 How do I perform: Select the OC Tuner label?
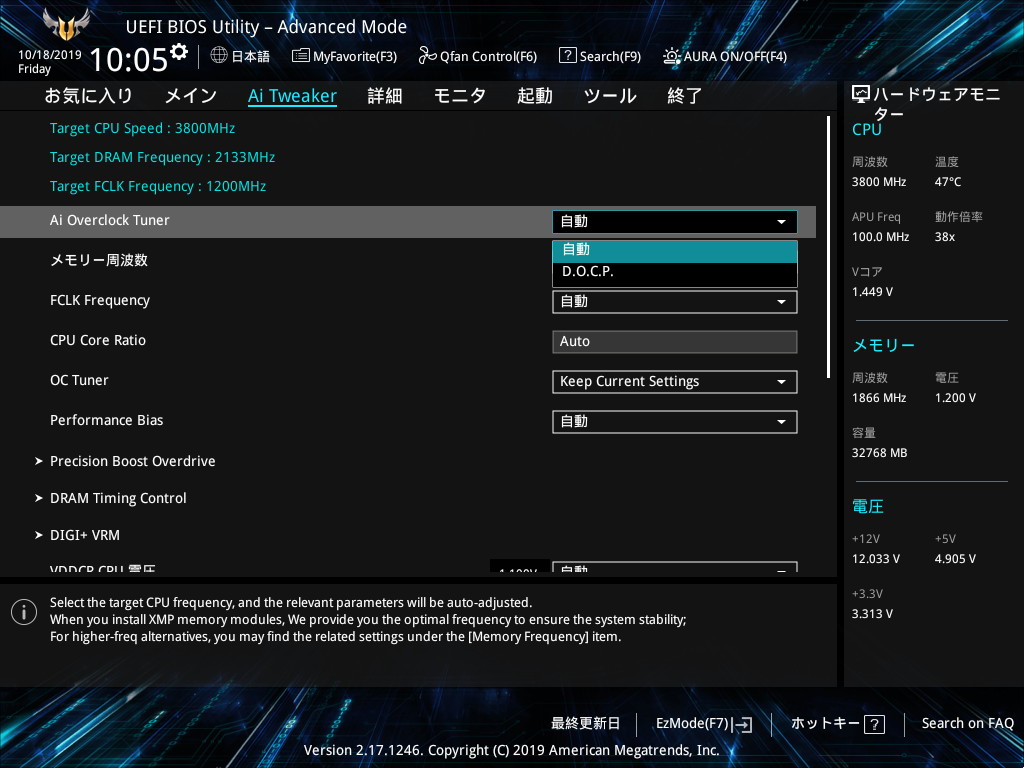[79, 380]
